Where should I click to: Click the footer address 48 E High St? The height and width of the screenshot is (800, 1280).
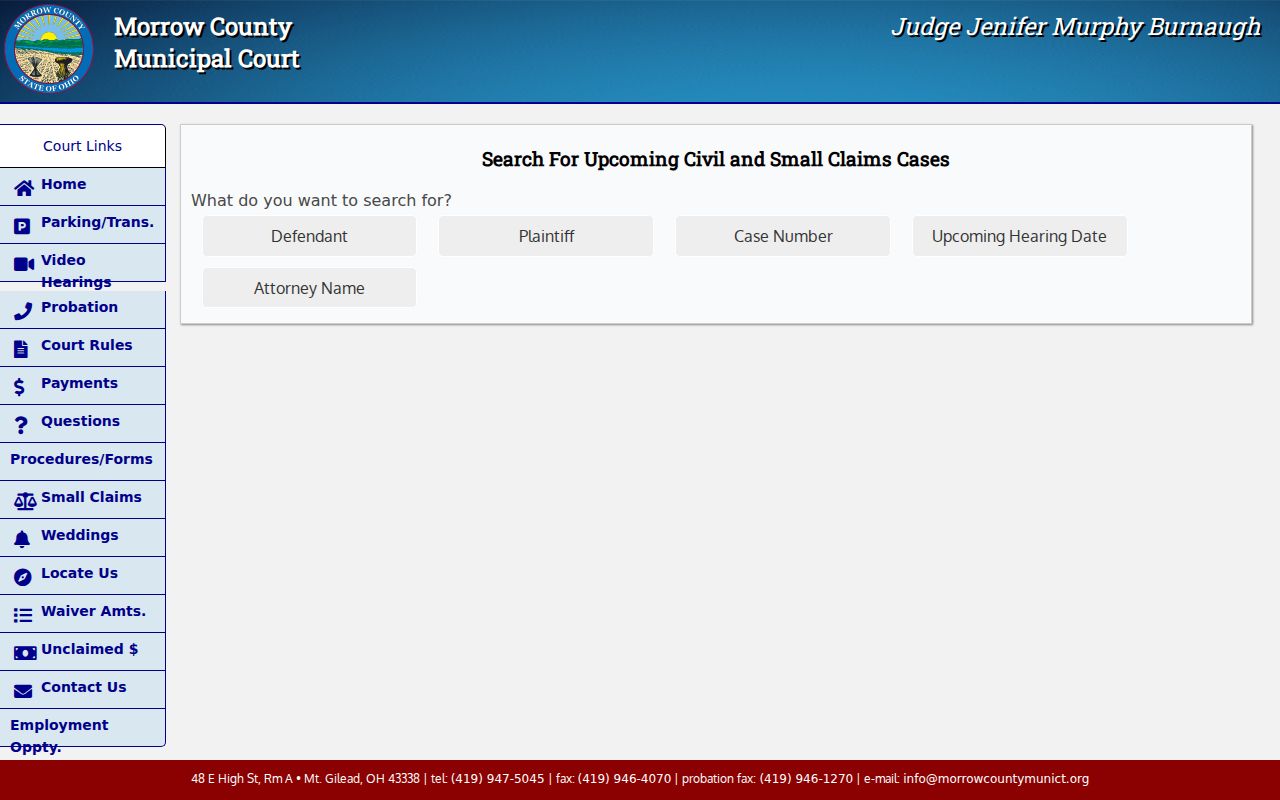(305, 779)
